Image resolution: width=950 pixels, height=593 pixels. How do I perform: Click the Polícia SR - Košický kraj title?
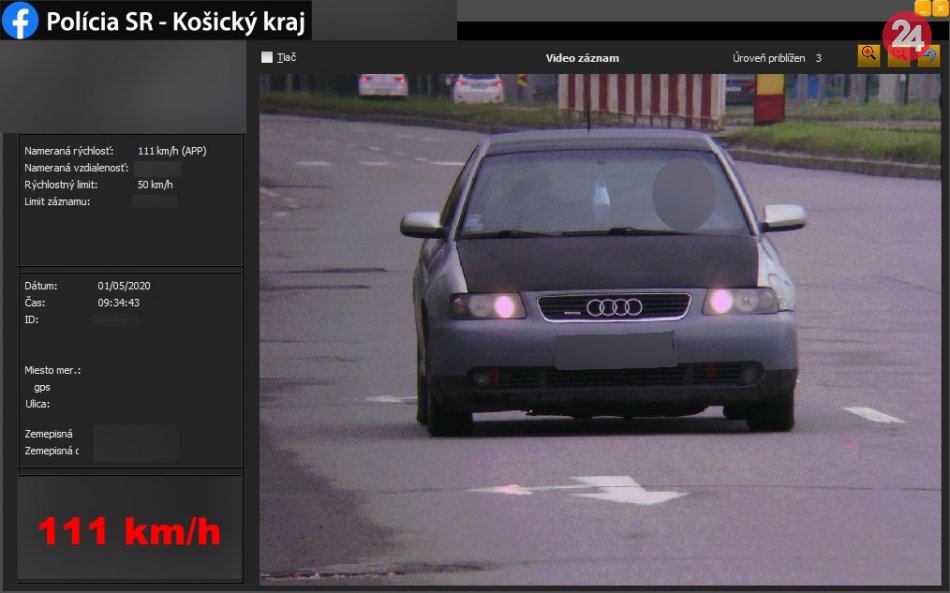coord(176,21)
